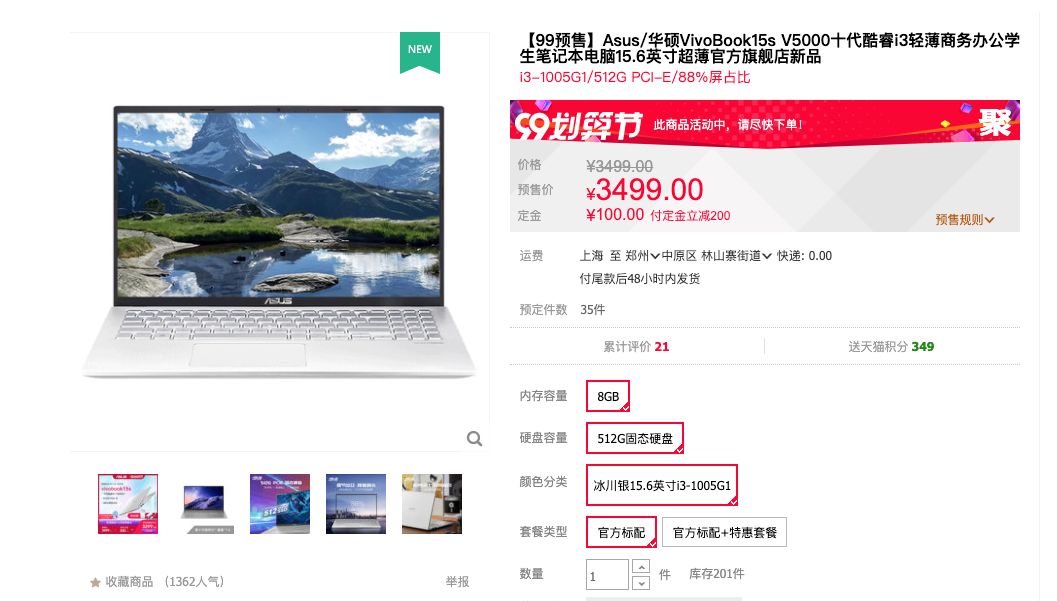Click the green NEW ribbon badge
The width and height of the screenshot is (1057, 601).
[420, 53]
